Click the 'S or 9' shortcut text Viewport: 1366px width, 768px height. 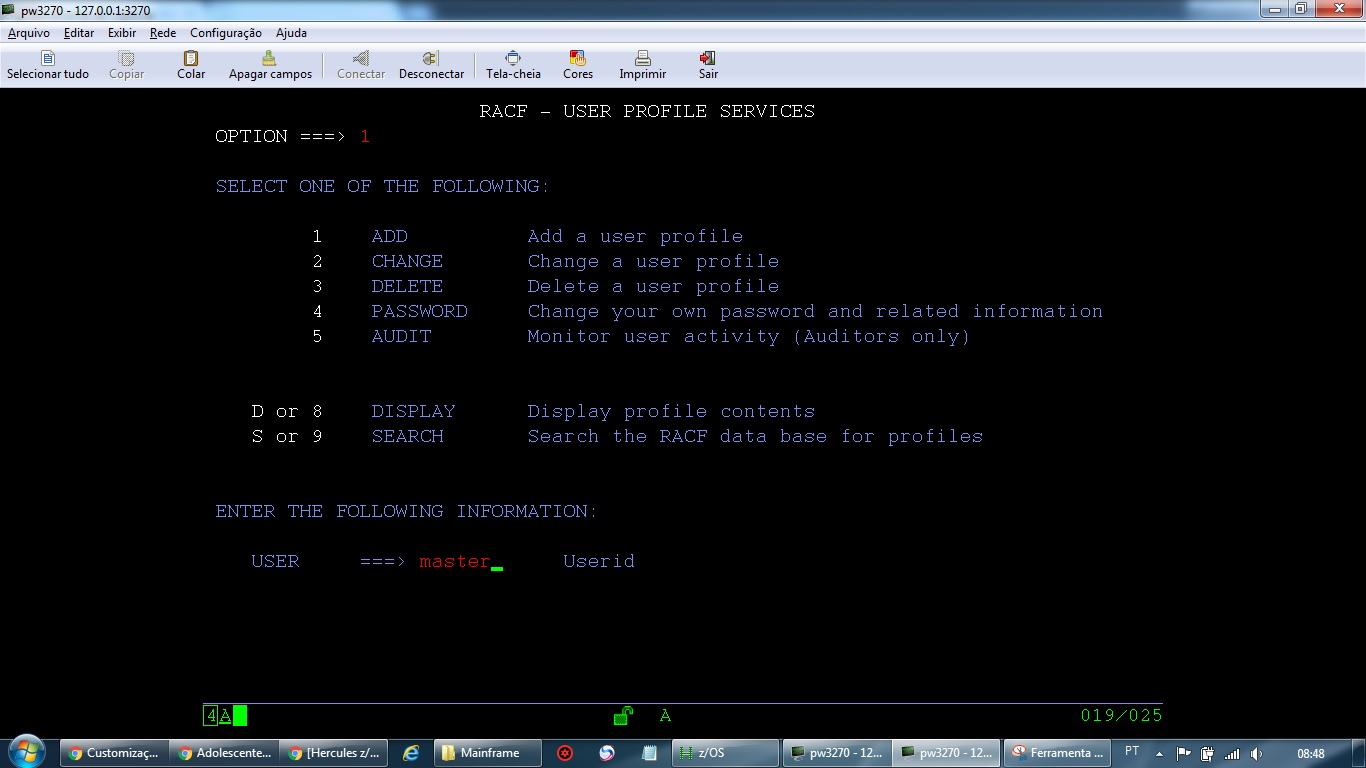point(287,436)
